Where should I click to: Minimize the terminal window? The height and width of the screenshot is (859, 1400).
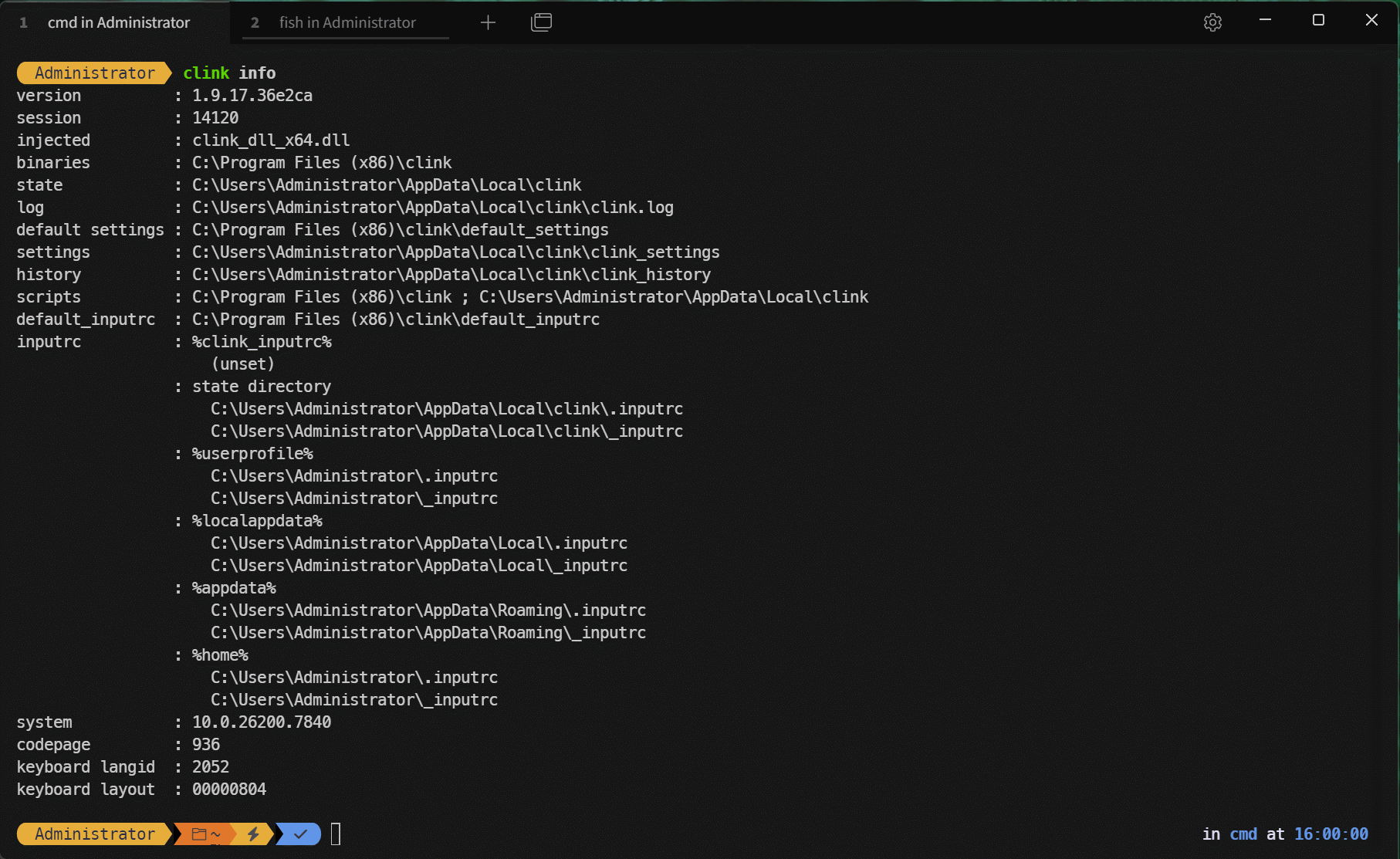coord(1265,20)
